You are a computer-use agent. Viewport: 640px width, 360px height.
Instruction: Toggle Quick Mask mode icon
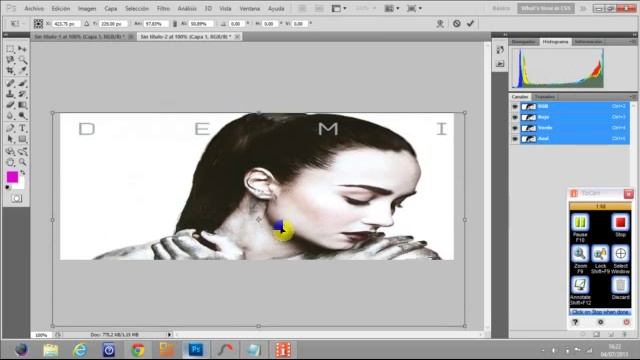tap(16, 198)
